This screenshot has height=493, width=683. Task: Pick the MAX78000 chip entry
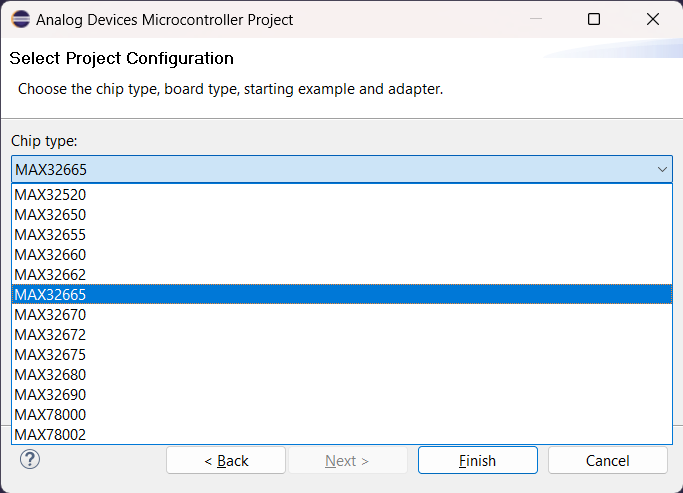click(342, 415)
